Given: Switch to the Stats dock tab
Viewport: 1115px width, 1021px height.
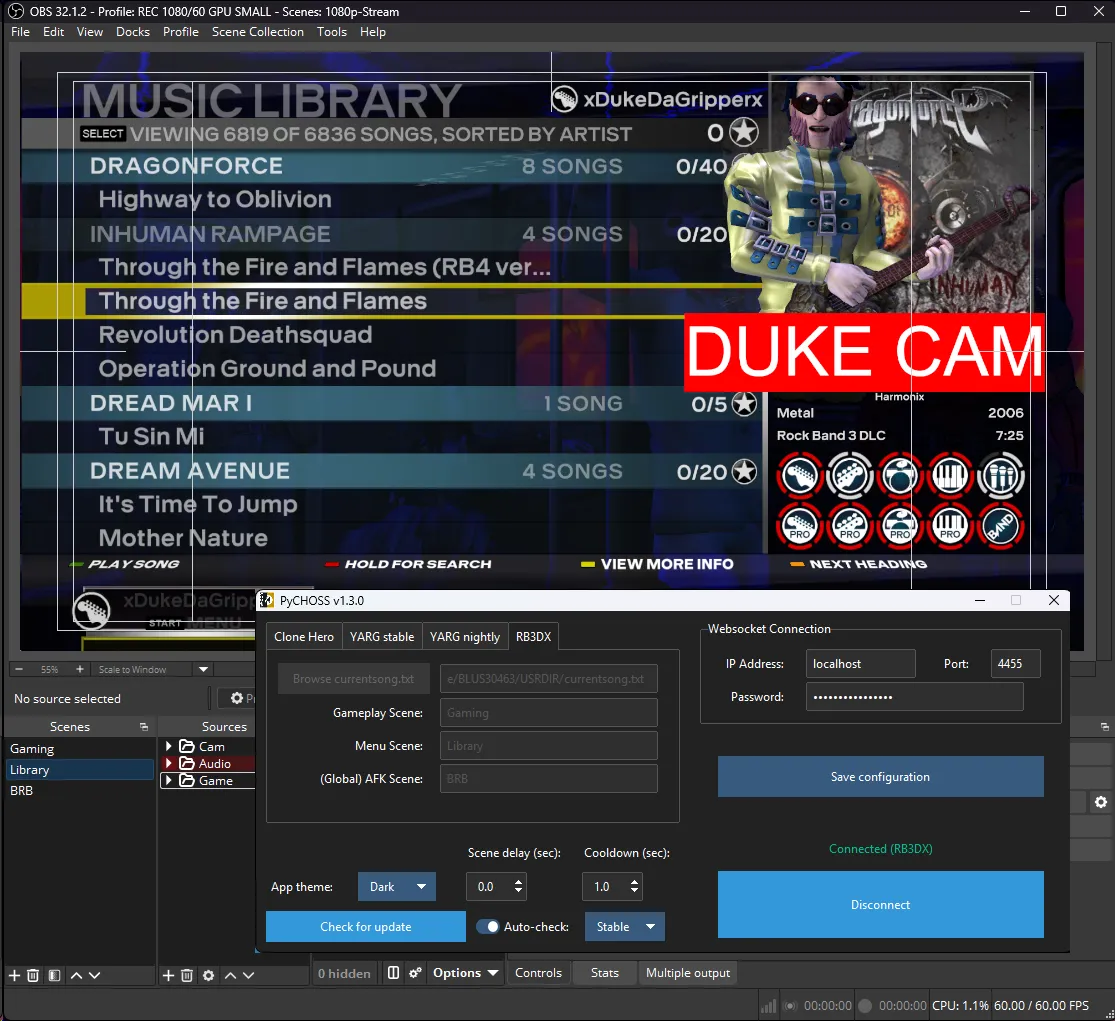Looking at the screenshot, I should pos(604,973).
